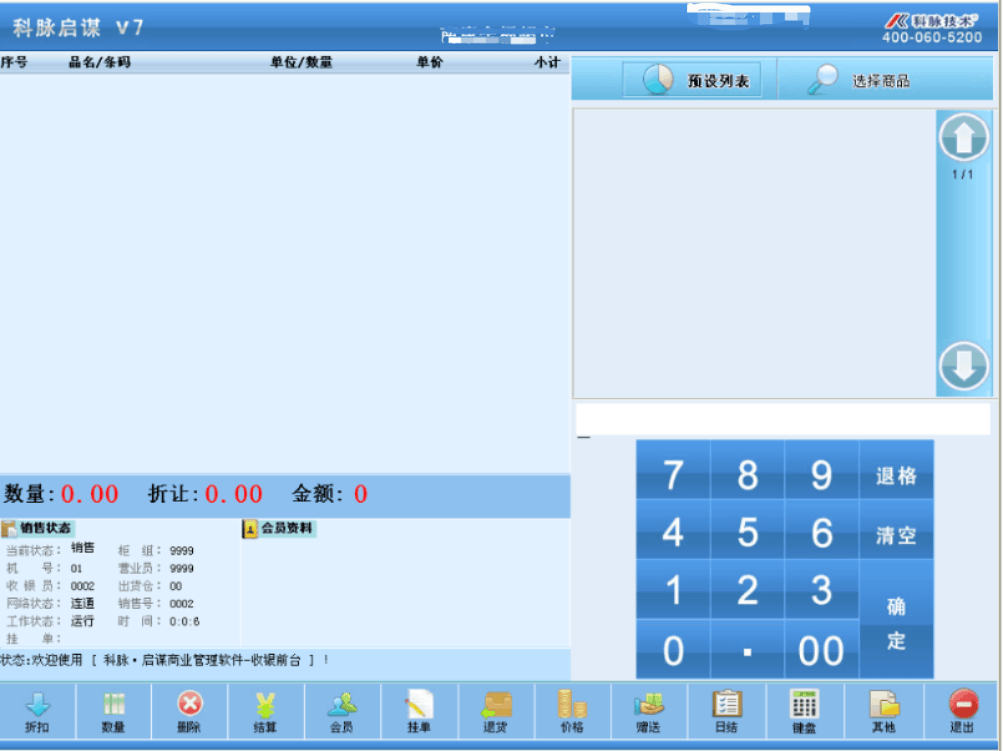
Task: Tap keypad digit 4
Action: (673, 529)
